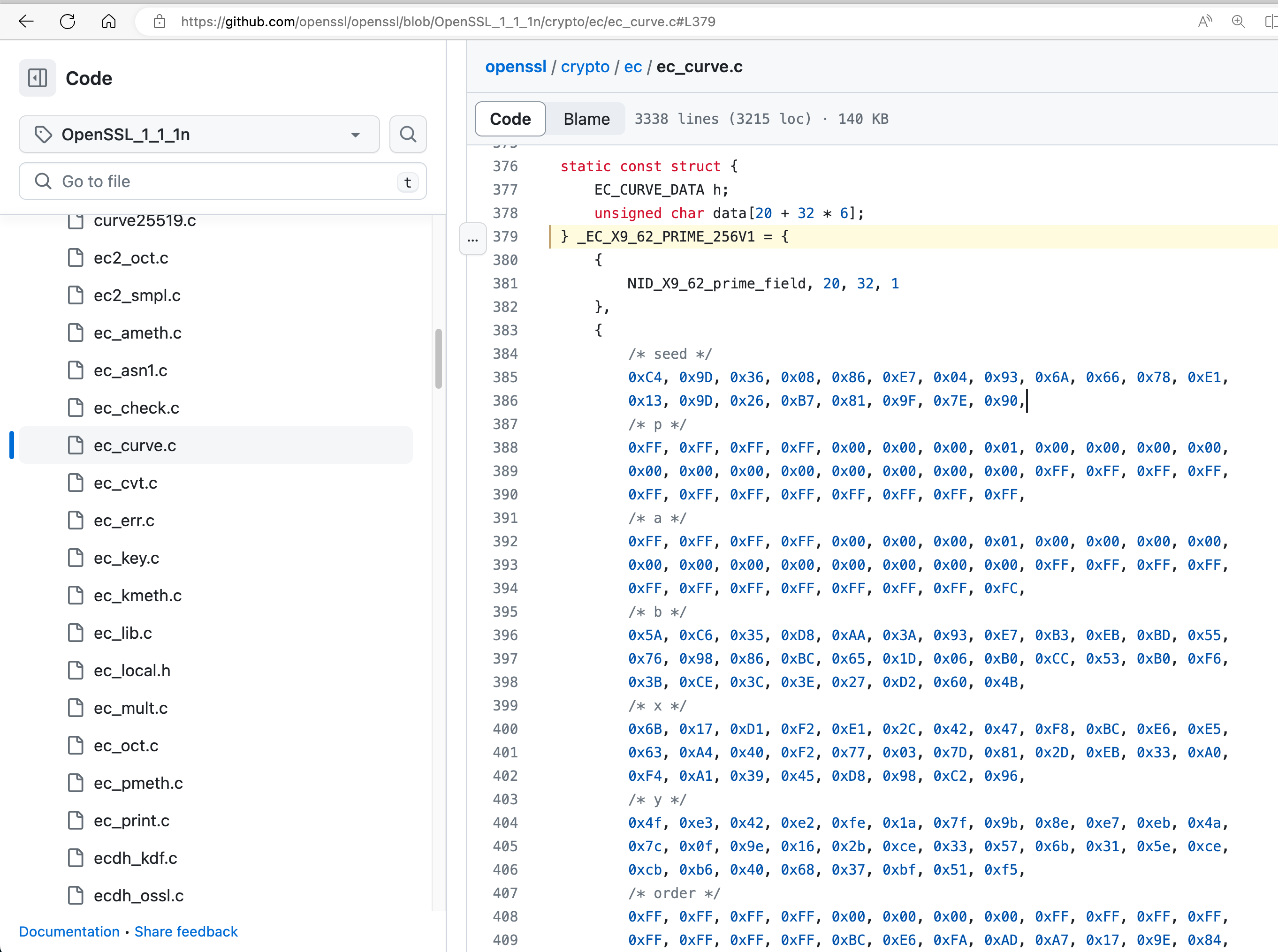
Task: Click the file icon next to ecdh_ossl.c
Action: pos(76,896)
